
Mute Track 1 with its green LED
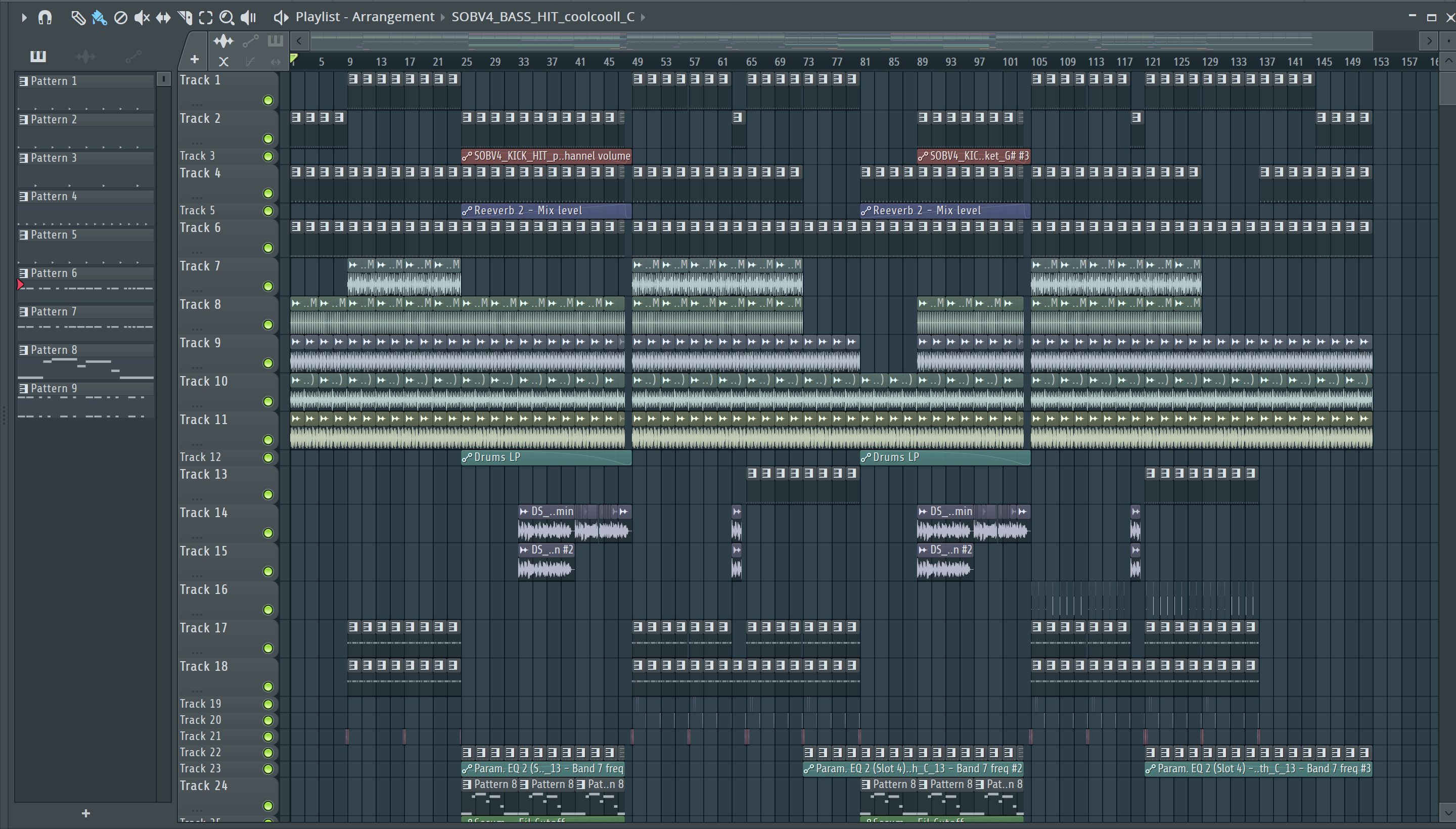point(268,101)
